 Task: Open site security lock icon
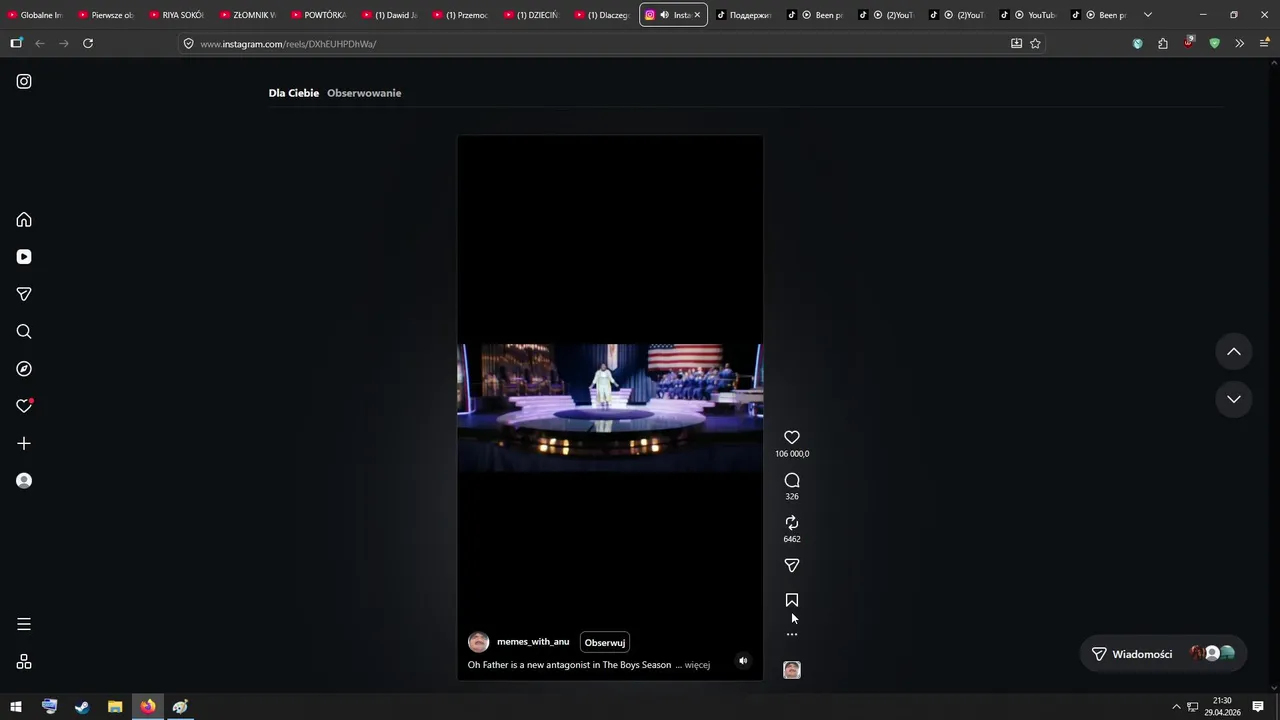point(188,44)
